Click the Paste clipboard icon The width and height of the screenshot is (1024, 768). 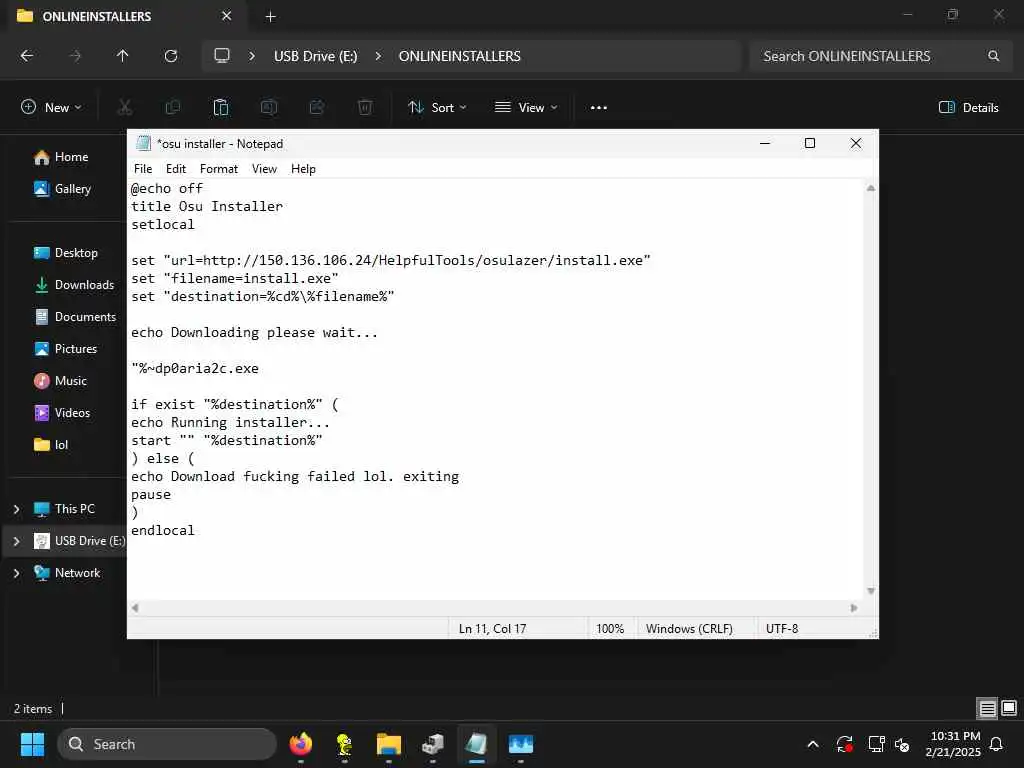[x=221, y=108]
